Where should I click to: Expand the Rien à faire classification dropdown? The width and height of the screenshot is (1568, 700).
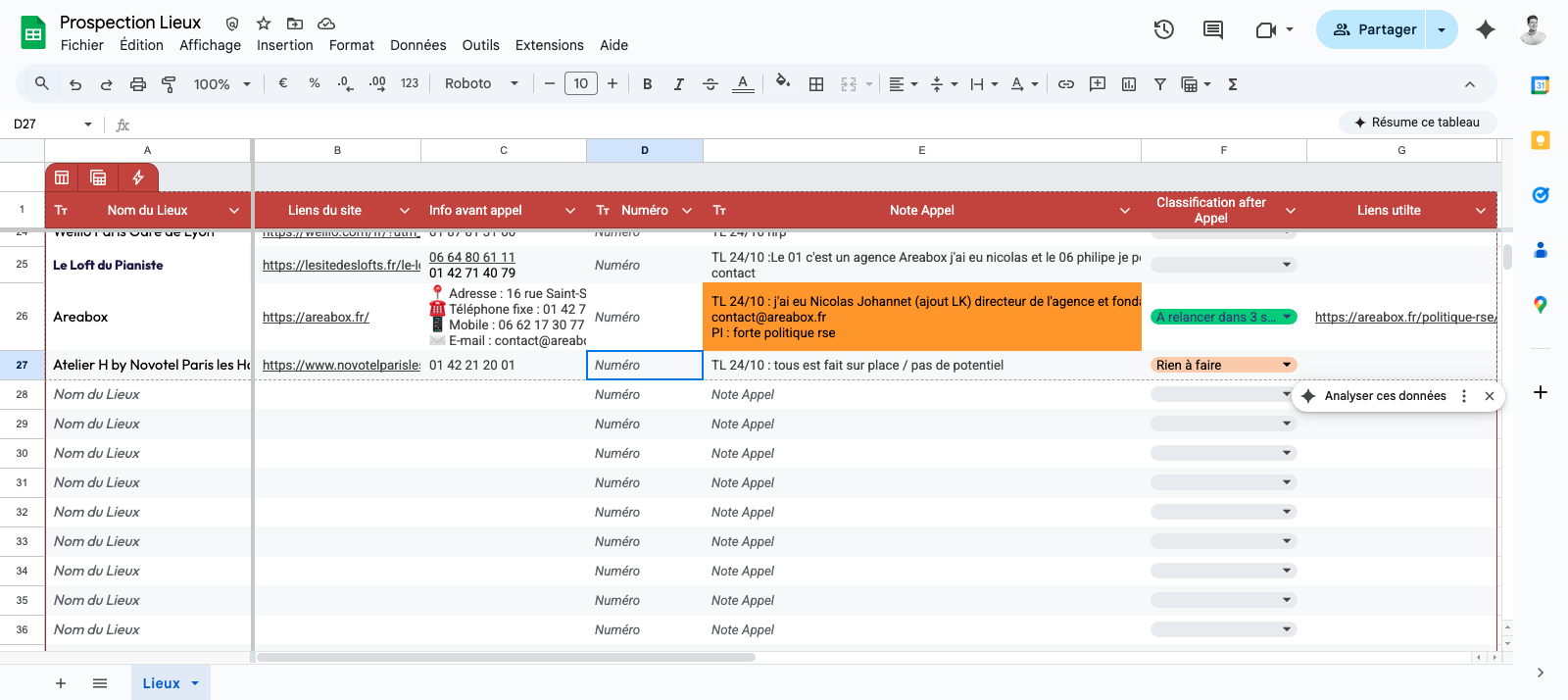coord(1287,365)
